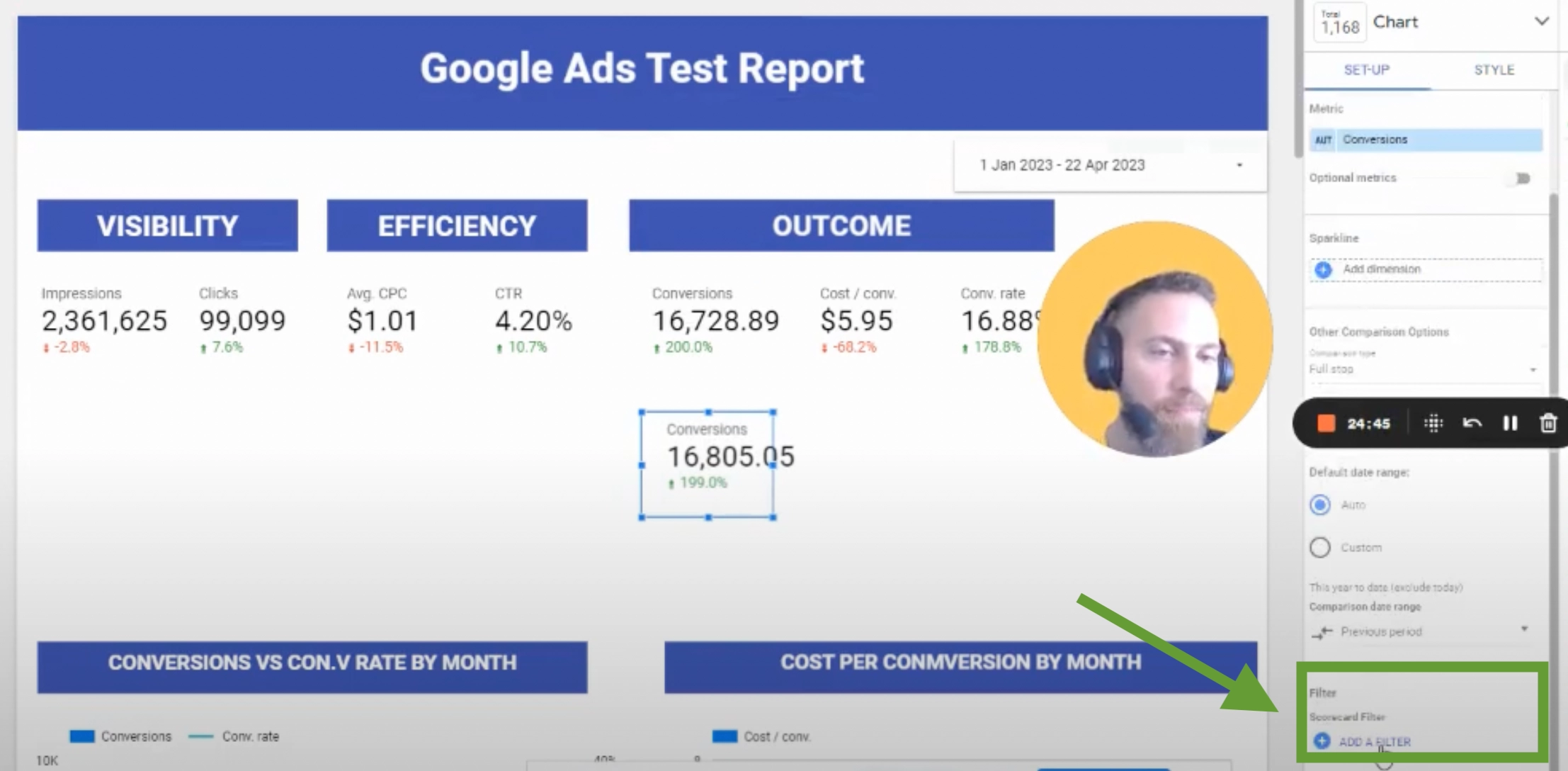Image resolution: width=1568 pixels, height=771 pixels.
Task: Click the AUT aggregation badge on Conversions metric
Action: [x=1322, y=140]
